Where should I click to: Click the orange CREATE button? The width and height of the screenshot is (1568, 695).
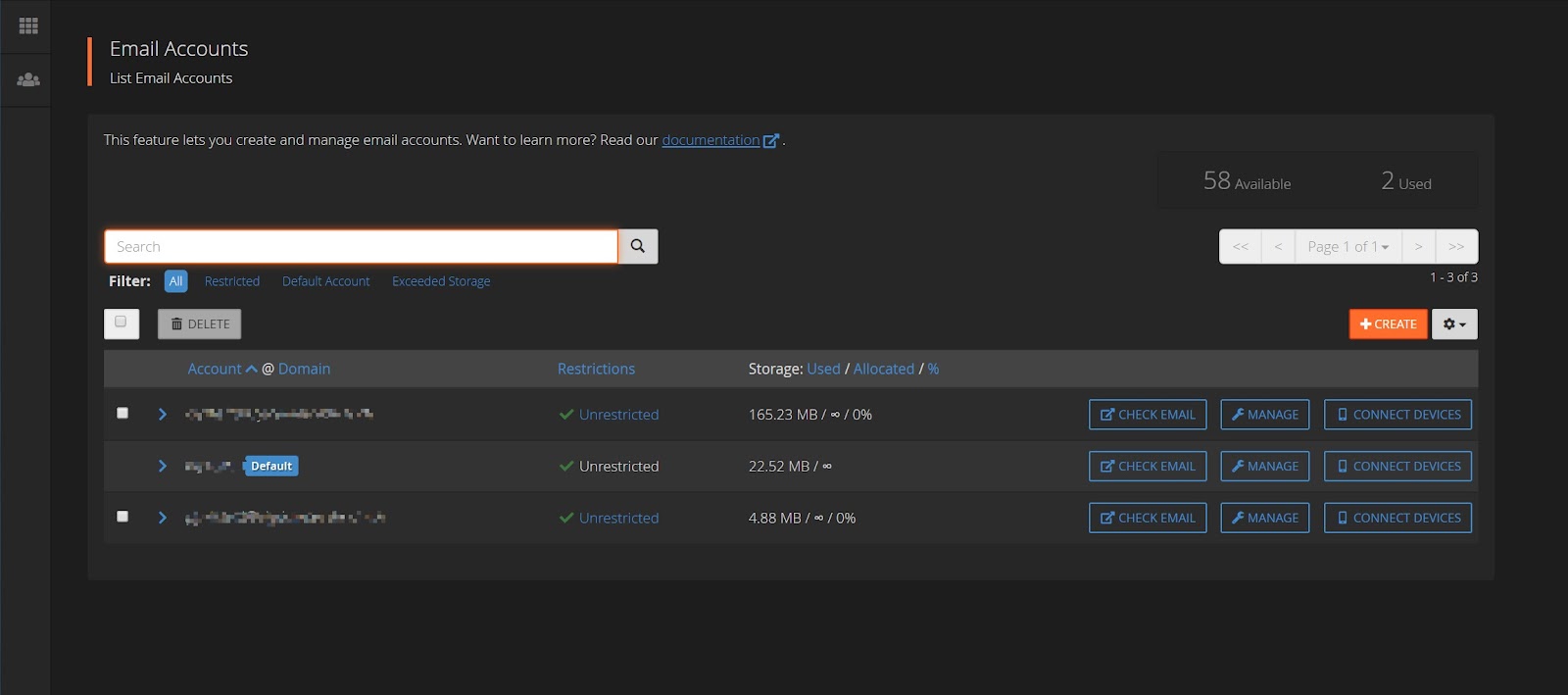(x=1388, y=324)
